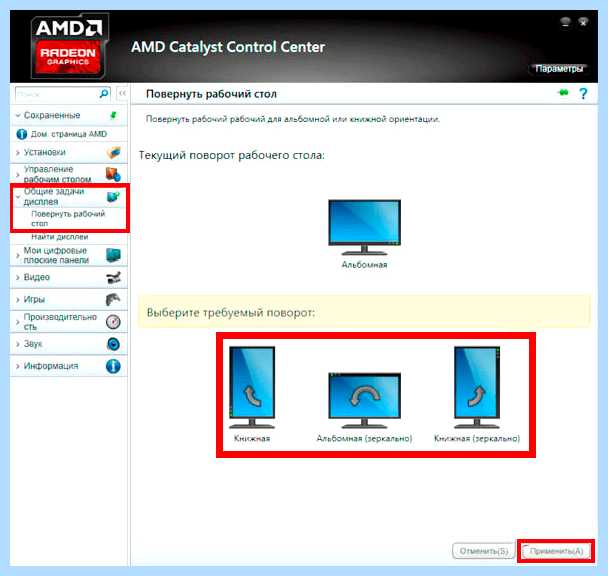Close the Catalyst Control Center window
The image size is (608, 576).
click(x=583, y=22)
